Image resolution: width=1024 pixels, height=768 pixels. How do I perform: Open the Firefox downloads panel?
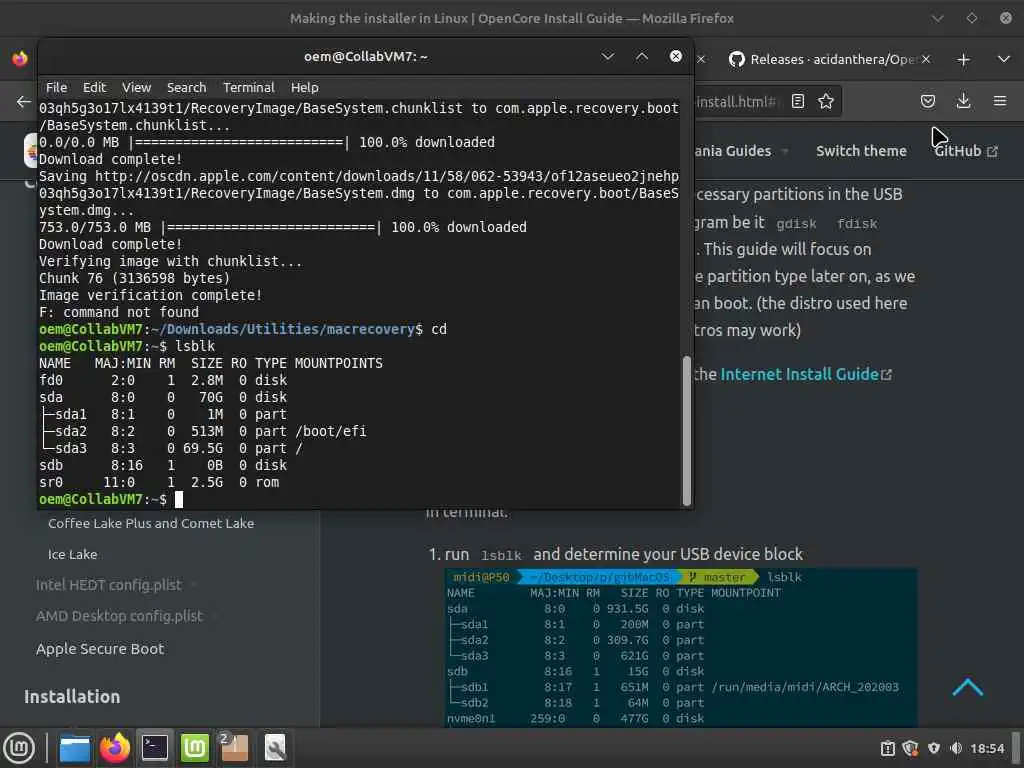[963, 101]
